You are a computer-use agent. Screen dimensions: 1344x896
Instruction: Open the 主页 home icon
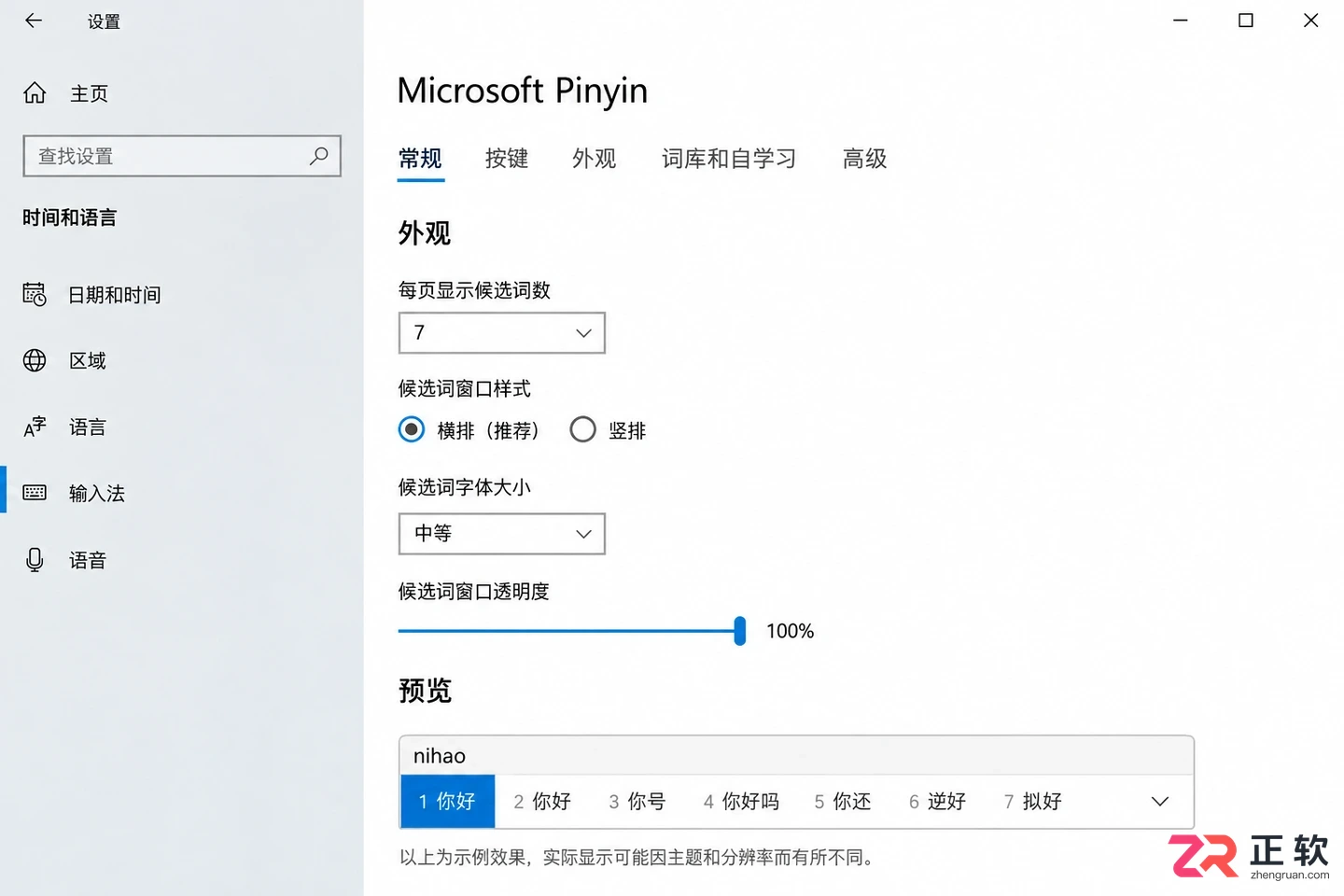click(x=35, y=93)
